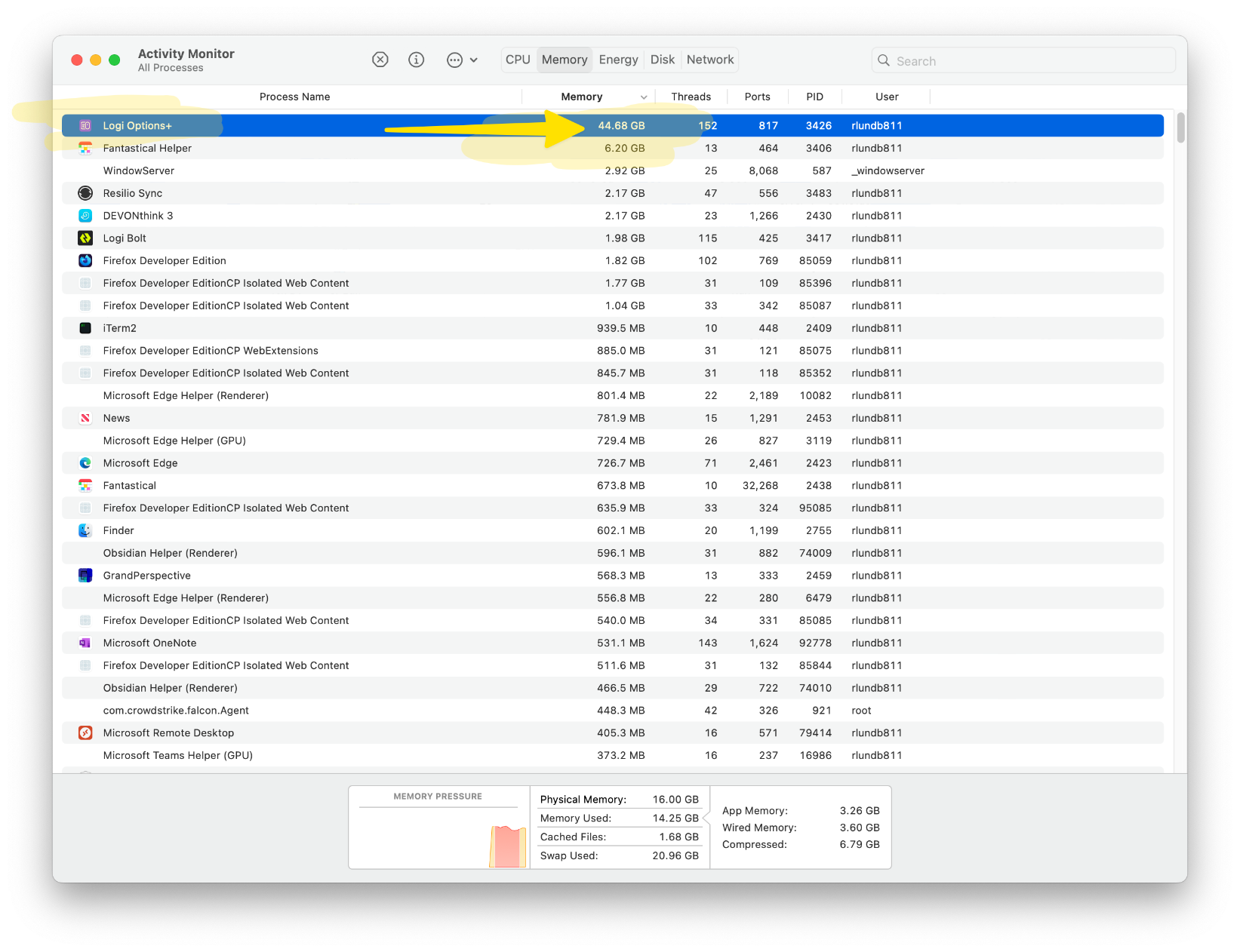Click the Cached Files 1.68 GB value
The image size is (1240, 952).
tap(678, 837)
